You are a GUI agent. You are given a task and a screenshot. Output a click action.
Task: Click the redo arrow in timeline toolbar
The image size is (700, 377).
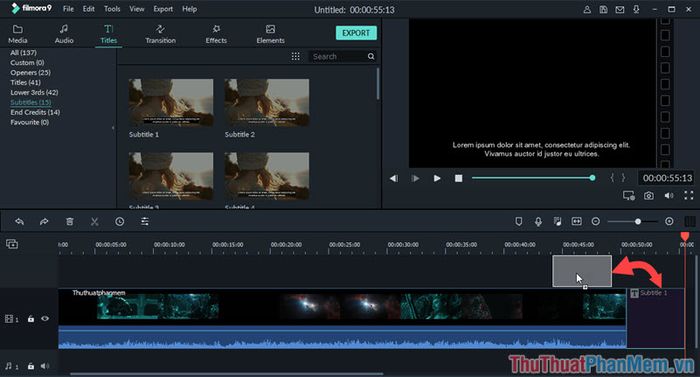(44, 222)
